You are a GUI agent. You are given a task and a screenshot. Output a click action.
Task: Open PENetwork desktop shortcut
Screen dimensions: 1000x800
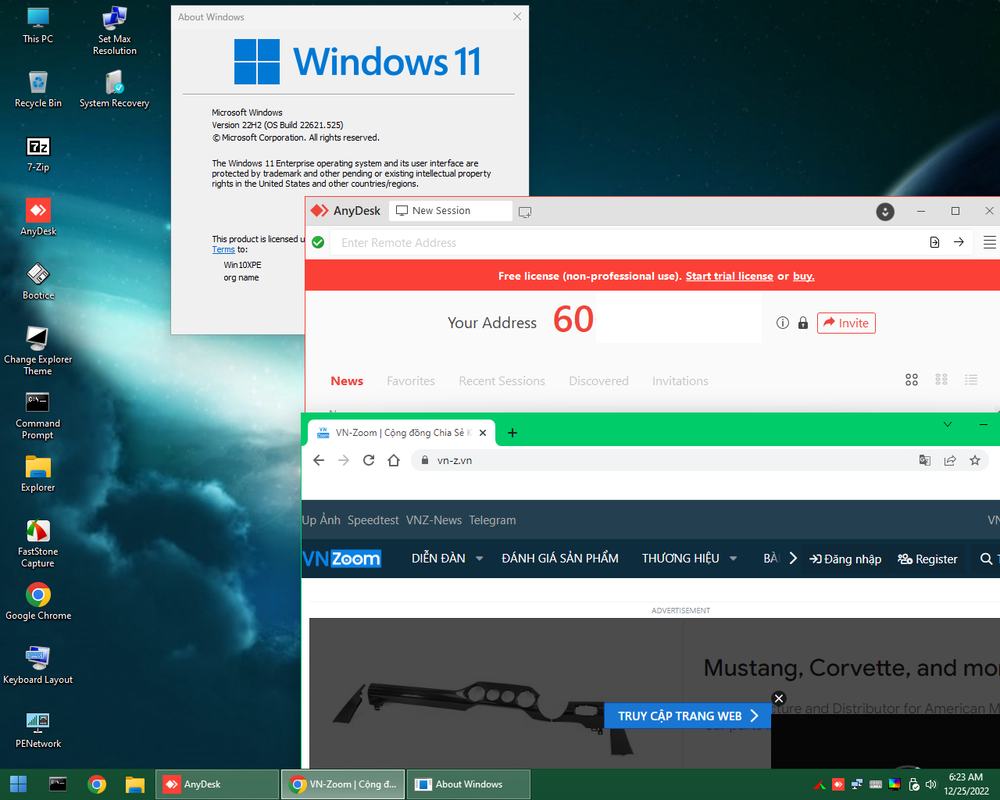(38, 730)
